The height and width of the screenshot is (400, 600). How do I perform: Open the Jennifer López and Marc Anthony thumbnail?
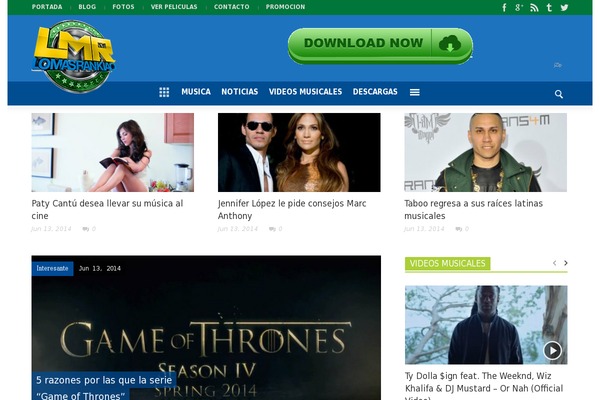coord(299,152)
